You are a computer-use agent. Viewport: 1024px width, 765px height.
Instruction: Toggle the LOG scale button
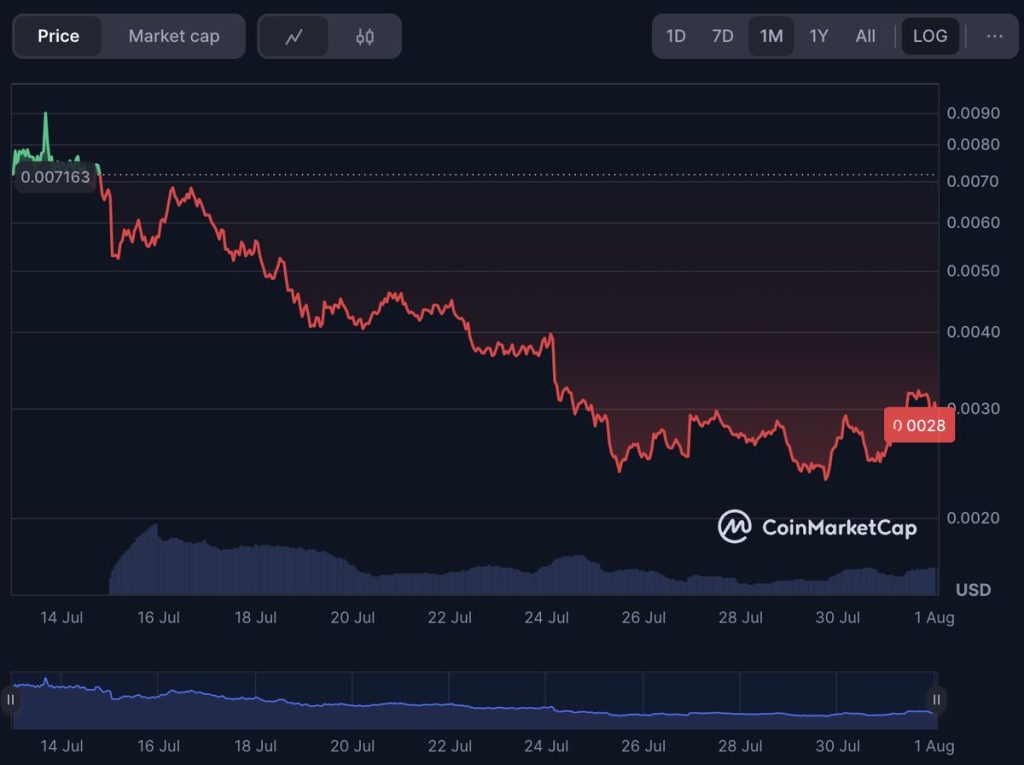tap(930, 36)
